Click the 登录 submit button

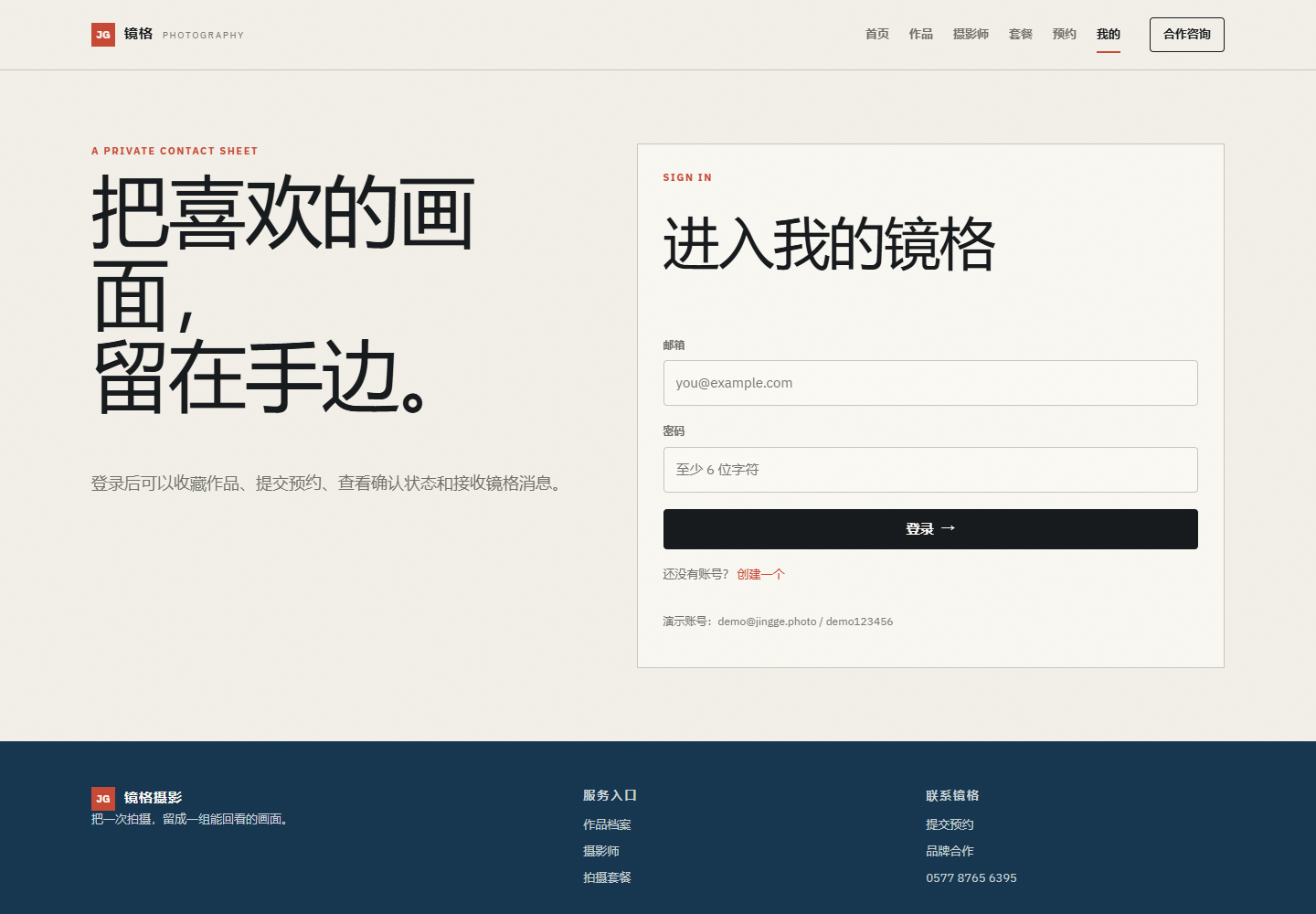click(930, 529)
